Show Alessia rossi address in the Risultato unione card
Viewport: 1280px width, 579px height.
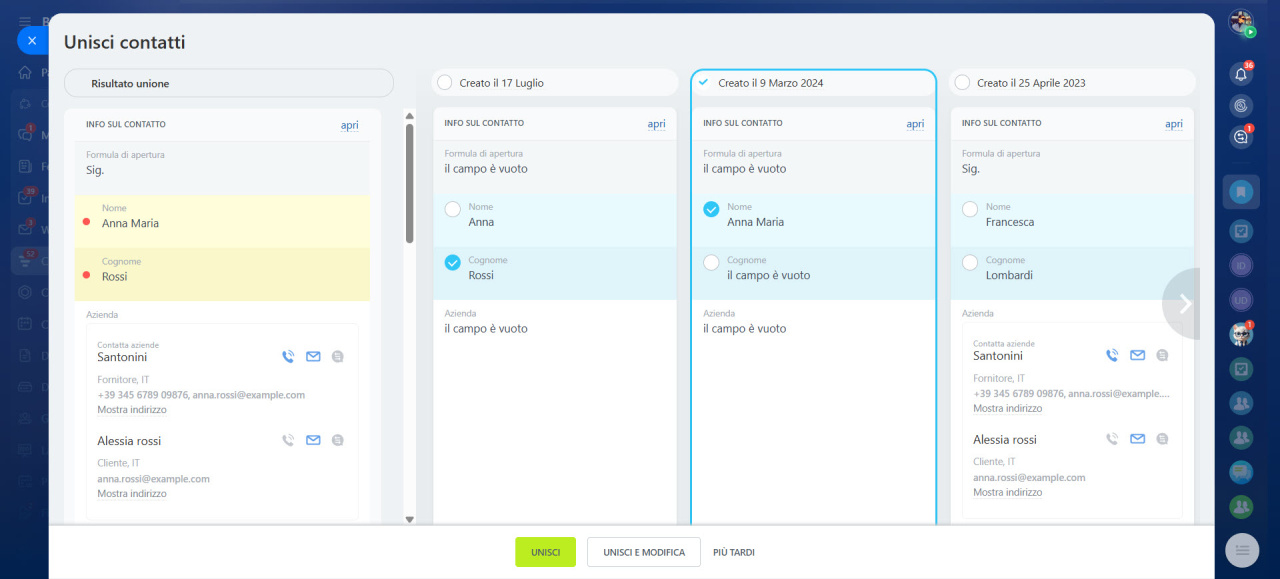click(x=132, y=494)
